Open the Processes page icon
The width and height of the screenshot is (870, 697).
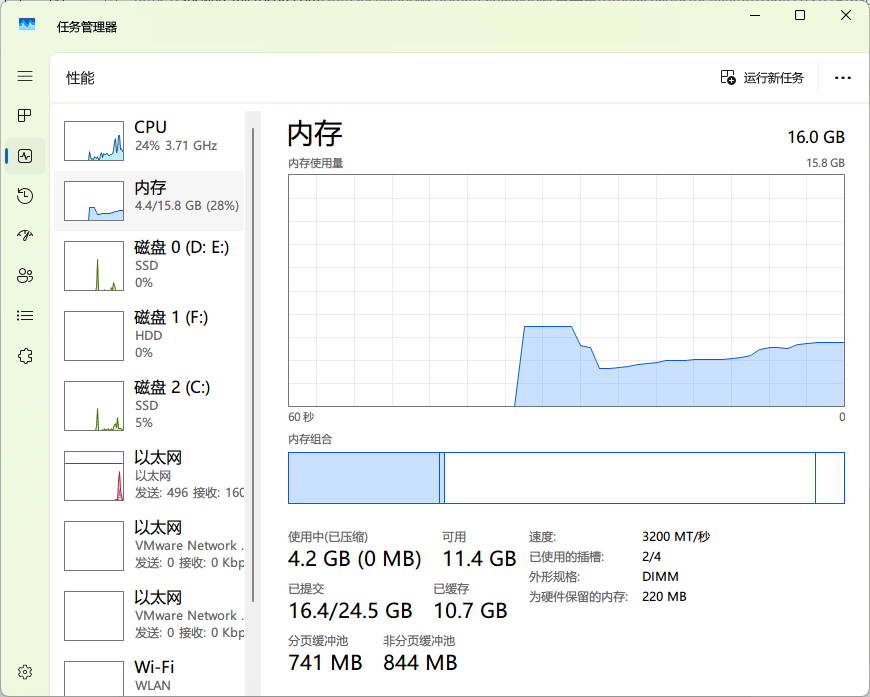25,115
